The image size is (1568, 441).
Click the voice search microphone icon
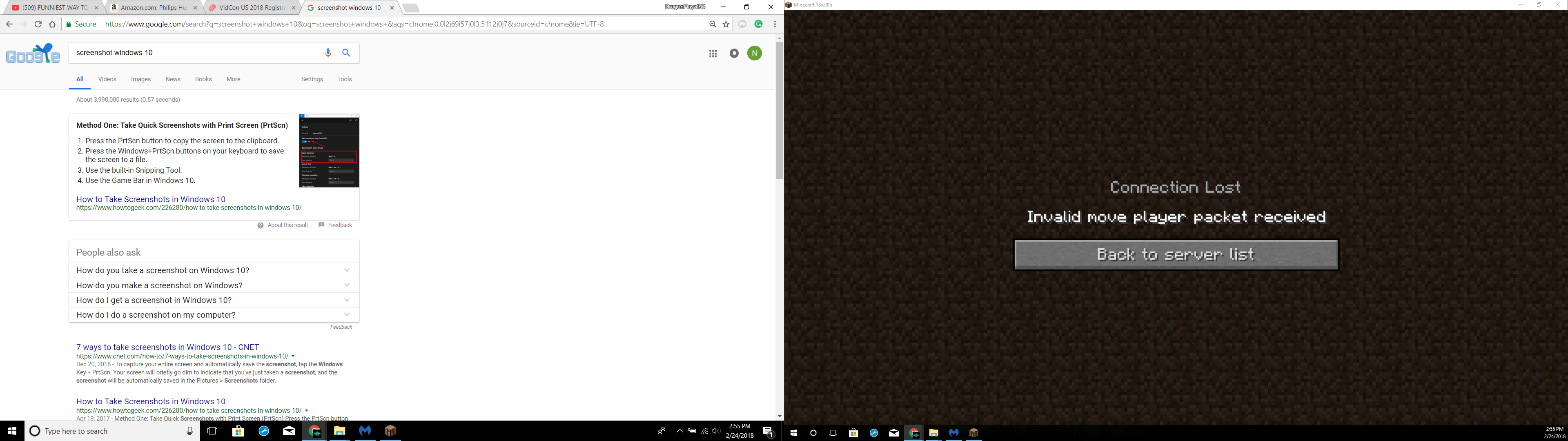click(x=327, y=53)
